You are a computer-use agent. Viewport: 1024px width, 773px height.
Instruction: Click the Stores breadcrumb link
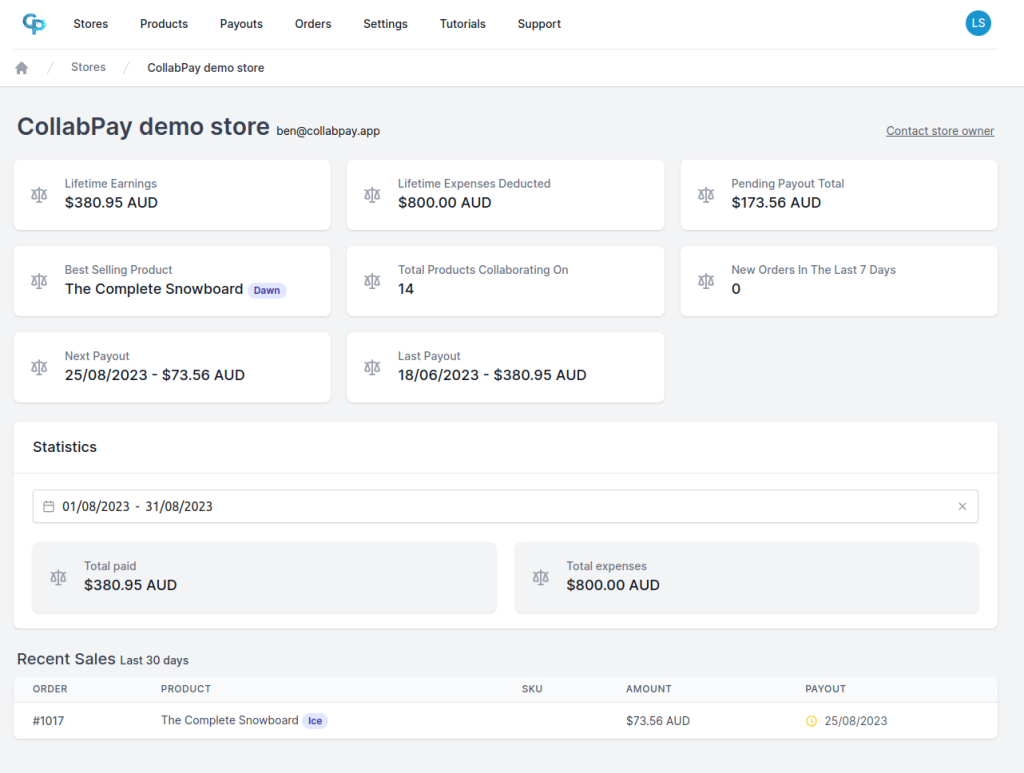[88, 67]
